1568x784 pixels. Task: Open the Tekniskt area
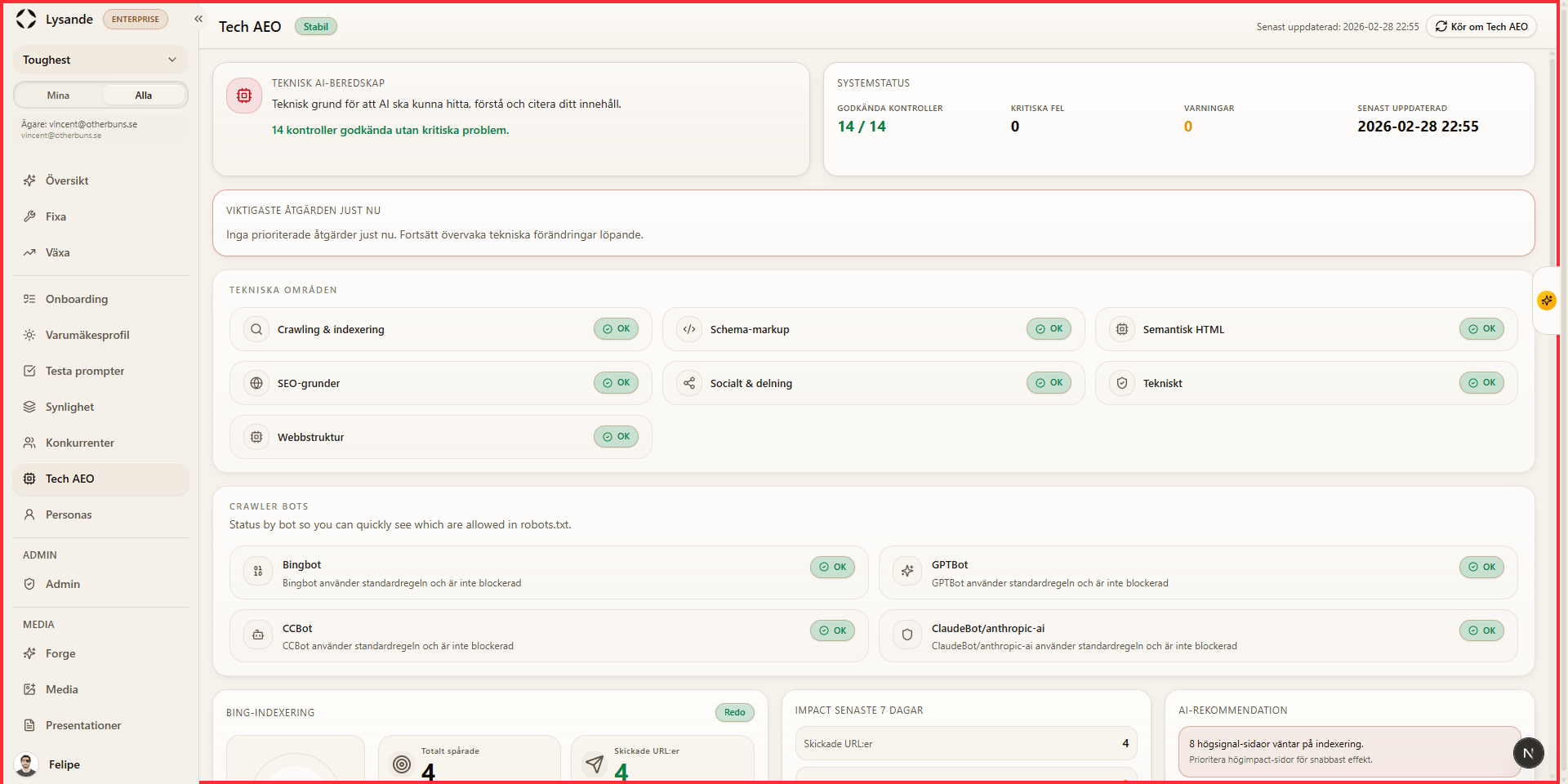1307,383
